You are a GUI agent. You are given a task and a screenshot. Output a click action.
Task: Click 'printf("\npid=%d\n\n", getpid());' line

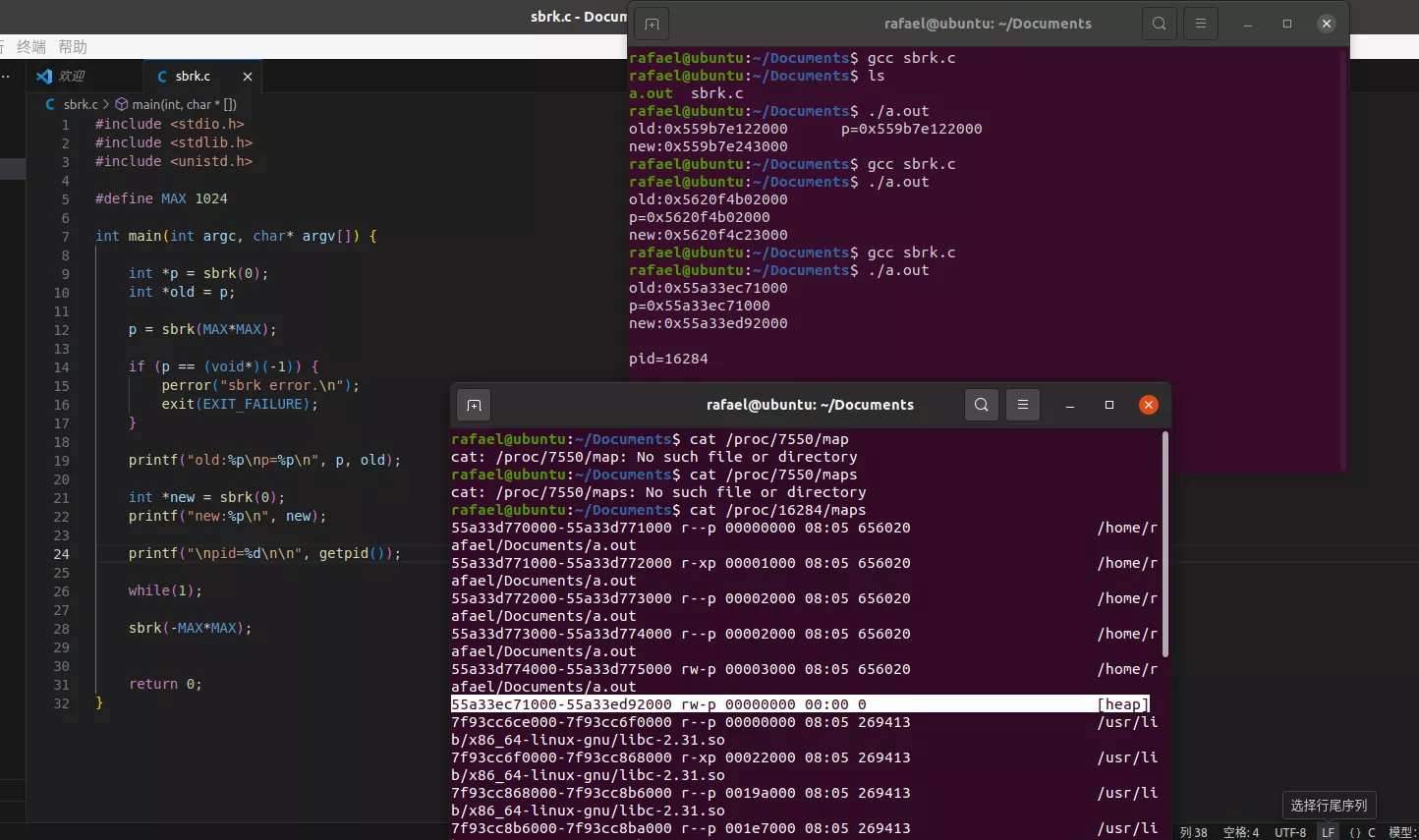tap(264, 553)
